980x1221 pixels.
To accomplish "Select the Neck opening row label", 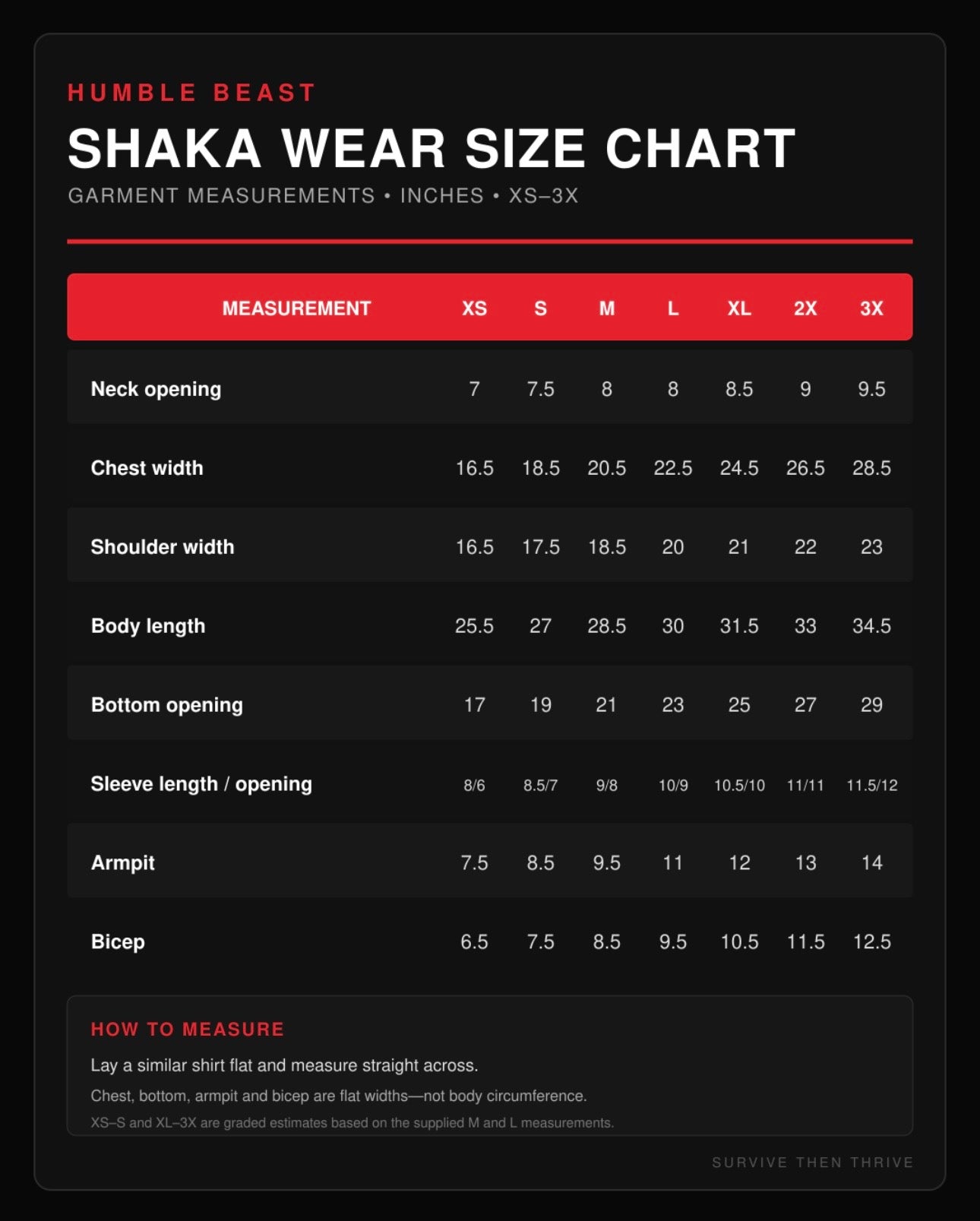I will point(156,389).
